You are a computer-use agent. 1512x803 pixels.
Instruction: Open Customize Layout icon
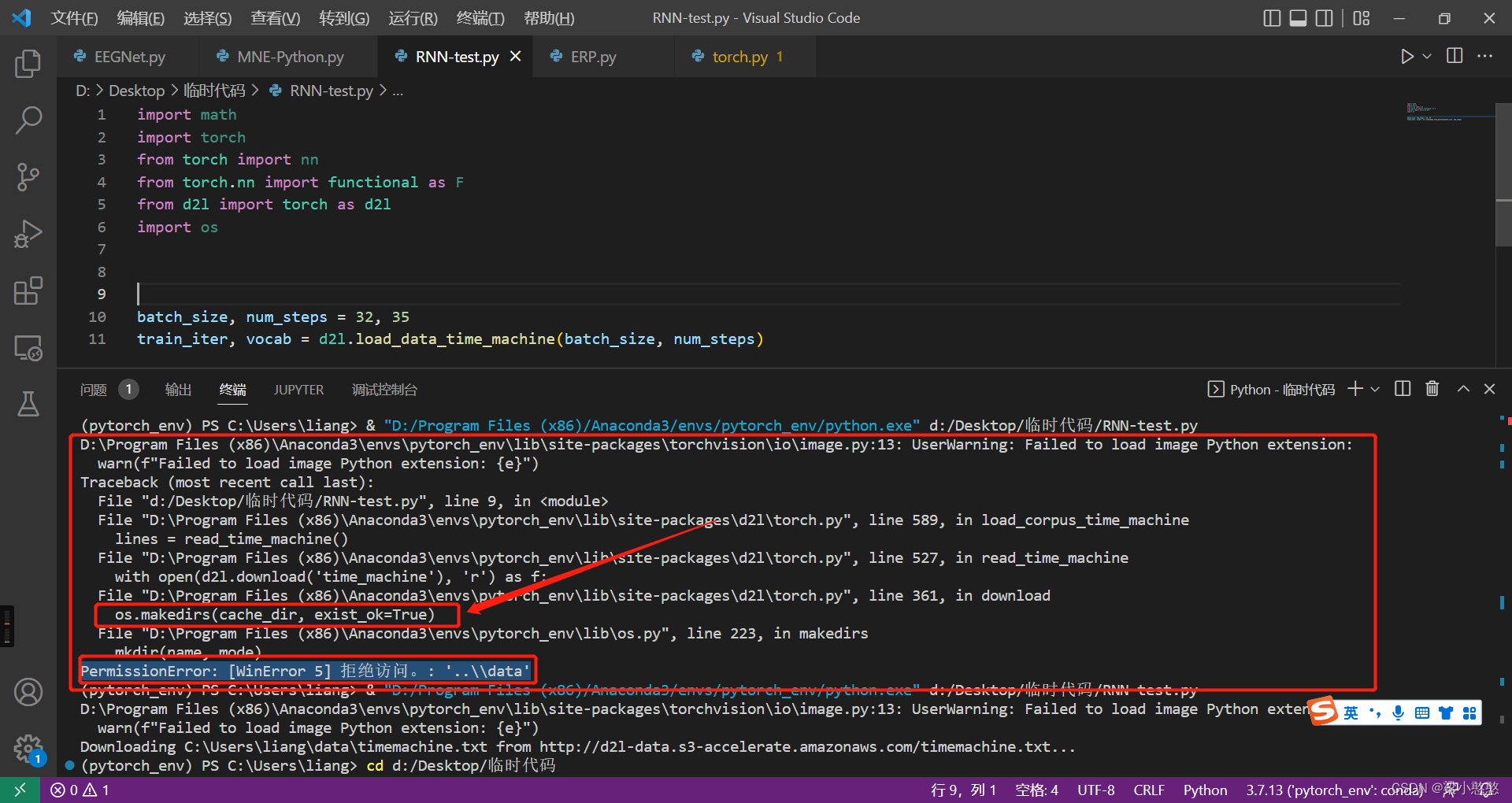click(1362, 18)
